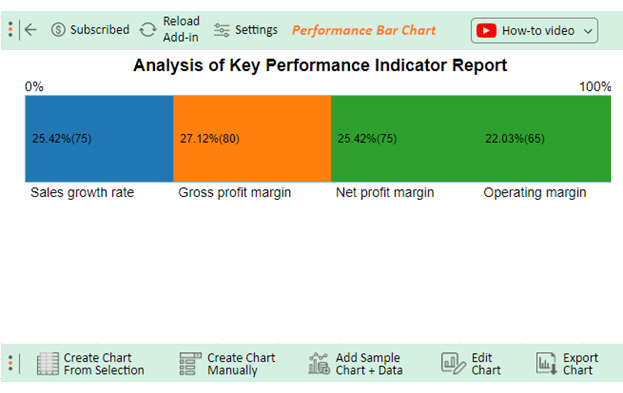The width and height of the screenshot is (623, 393).
Task: Click the Export Chart download icon
Action: point(546,364)
